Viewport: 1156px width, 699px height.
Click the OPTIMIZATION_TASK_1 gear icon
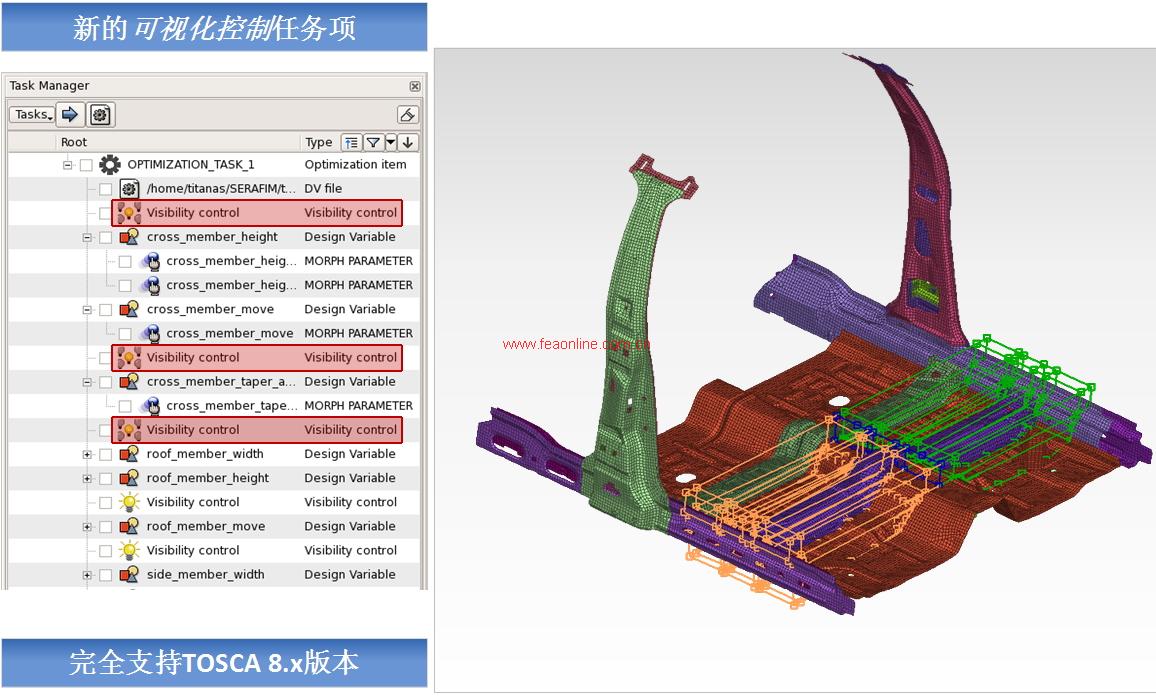tap(110, 165)
